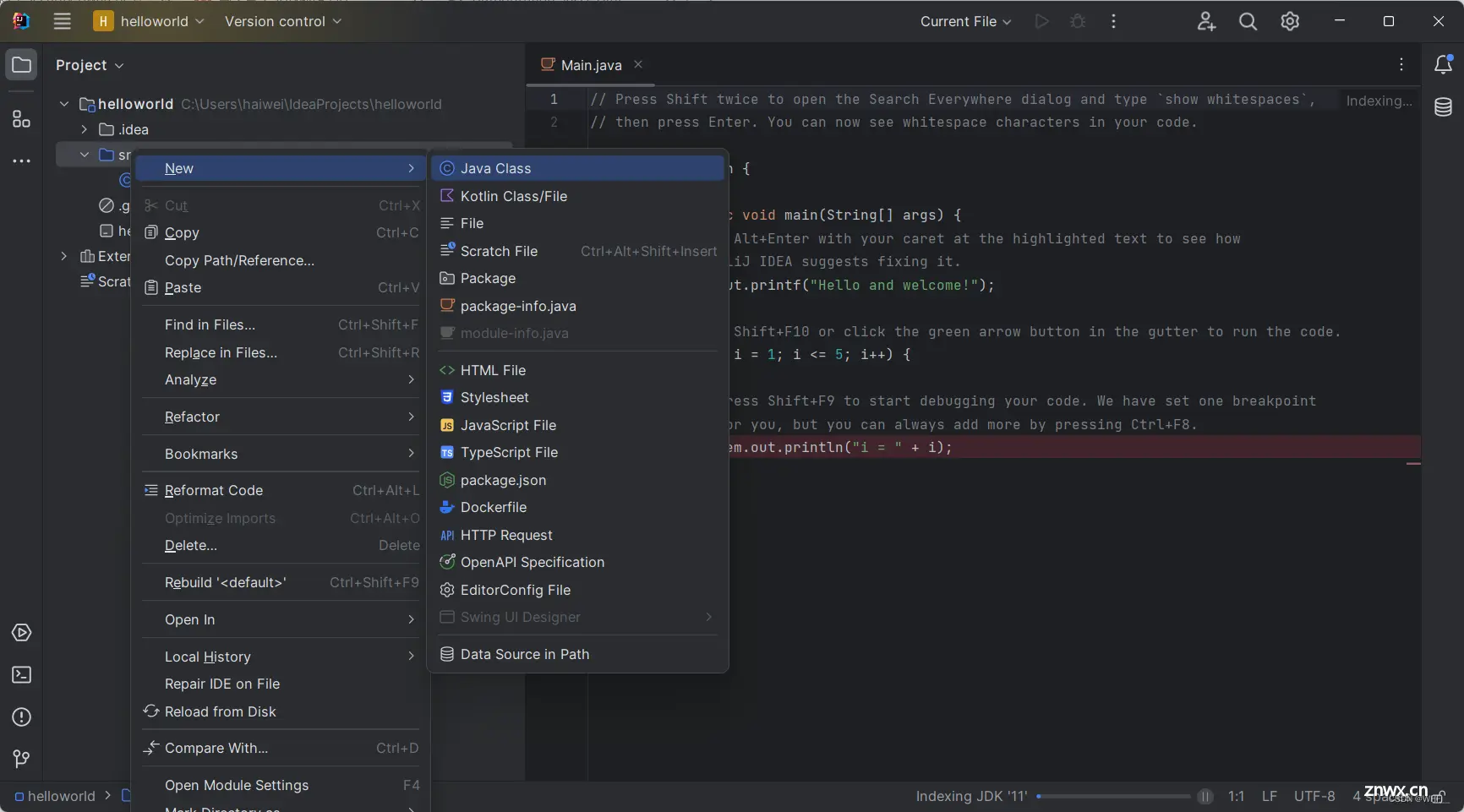Expand External Libraries node
Viewport: 1464px width, 812px height.
click(64, 256)
